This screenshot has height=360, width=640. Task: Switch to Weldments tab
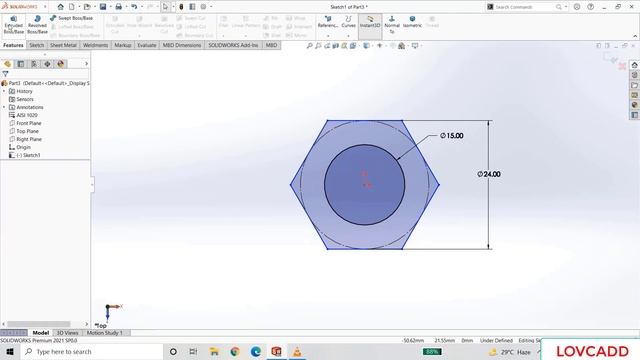point(95,45)
